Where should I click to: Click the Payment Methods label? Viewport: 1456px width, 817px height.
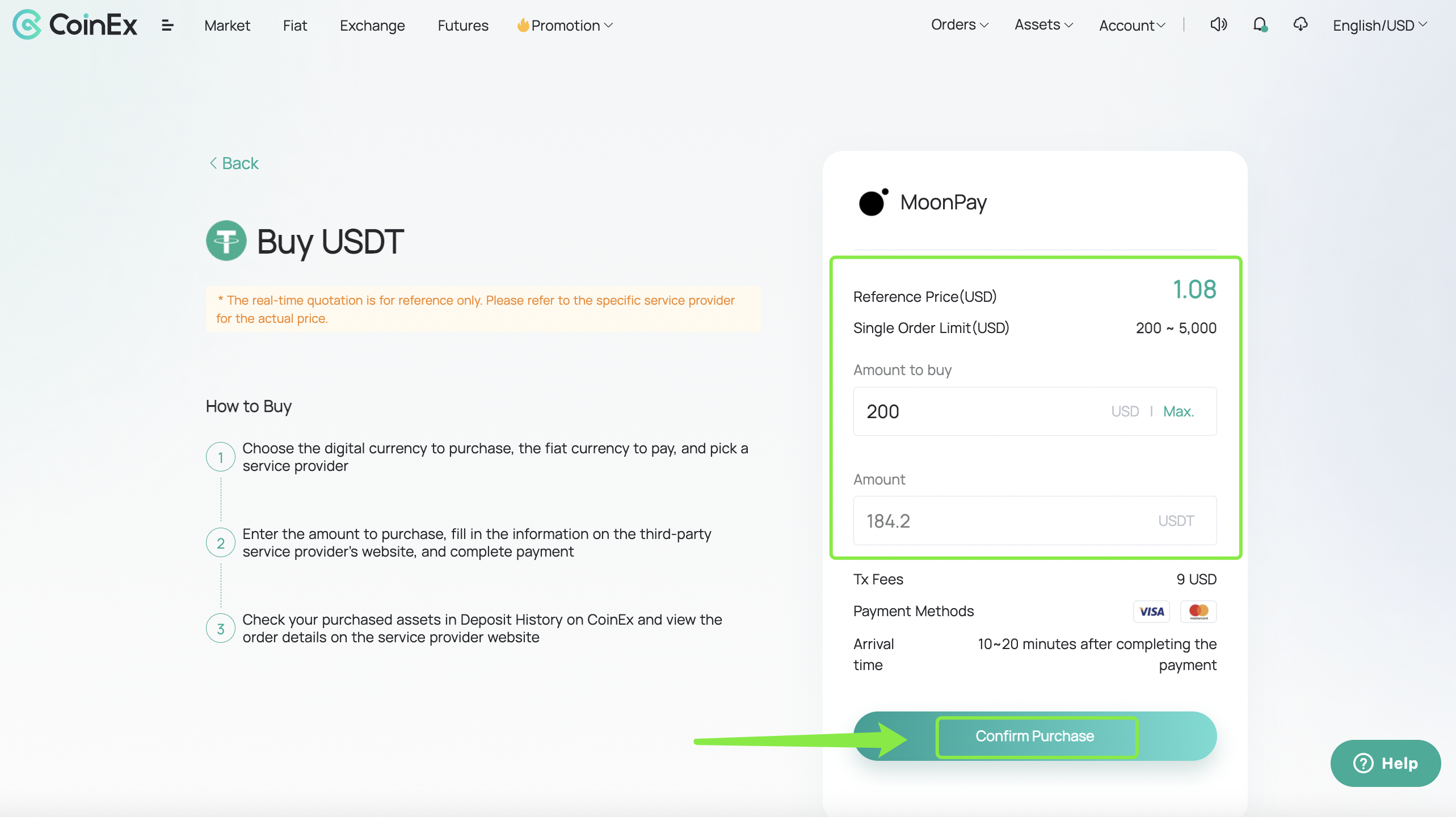pyautogui.click(x=913, y=611)
